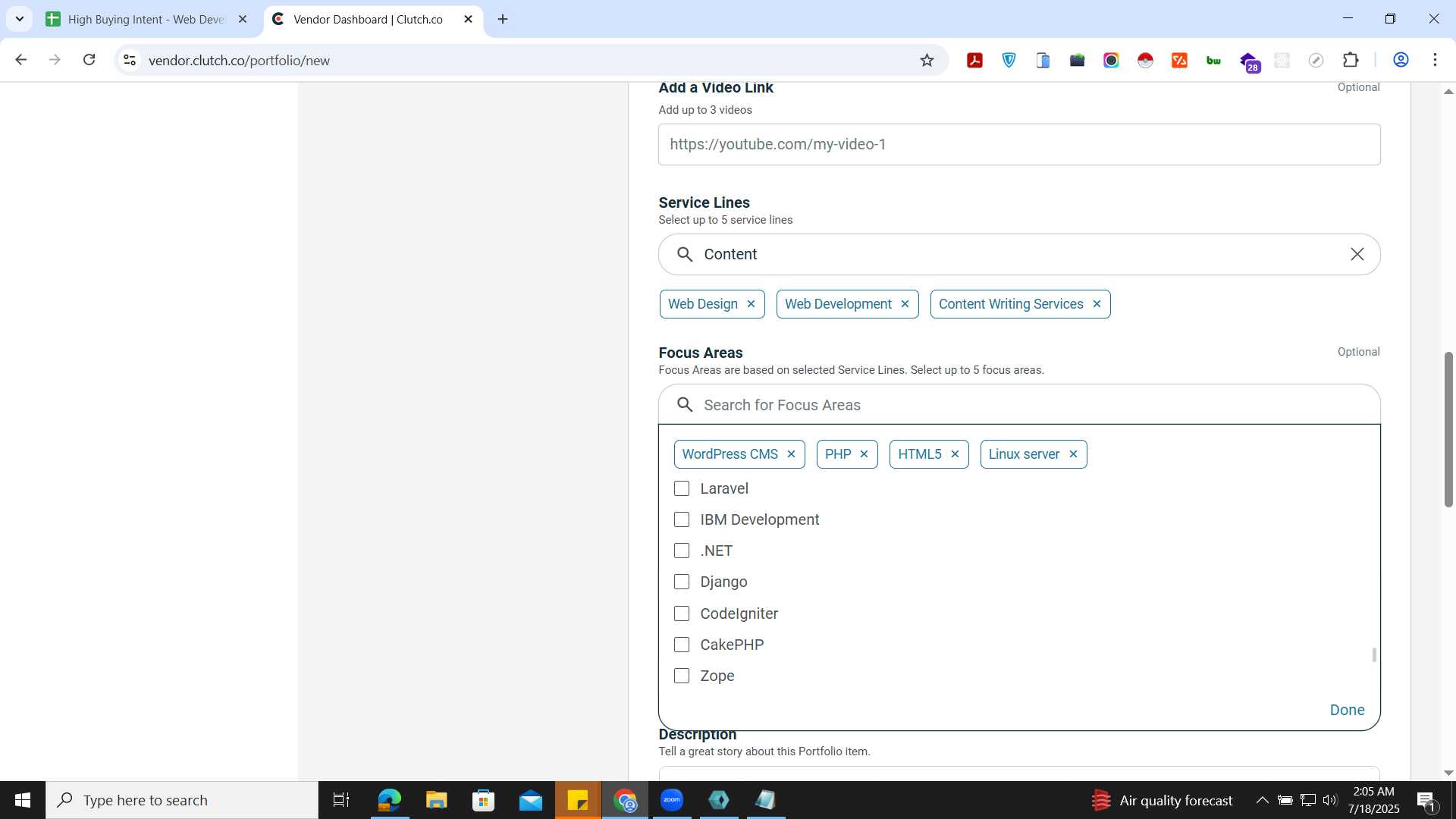Open the extension with badge 28

pyautogui.click(x=1249, y=62)
